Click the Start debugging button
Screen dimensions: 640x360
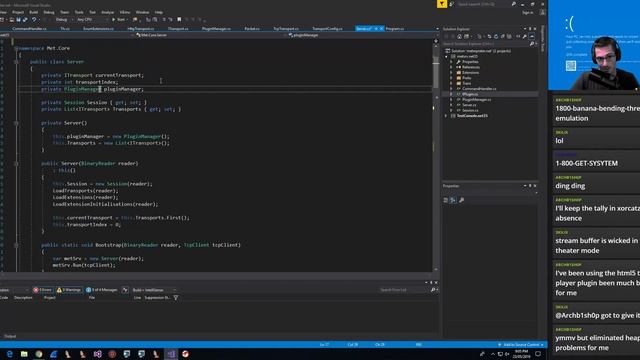tap(118, 20)
